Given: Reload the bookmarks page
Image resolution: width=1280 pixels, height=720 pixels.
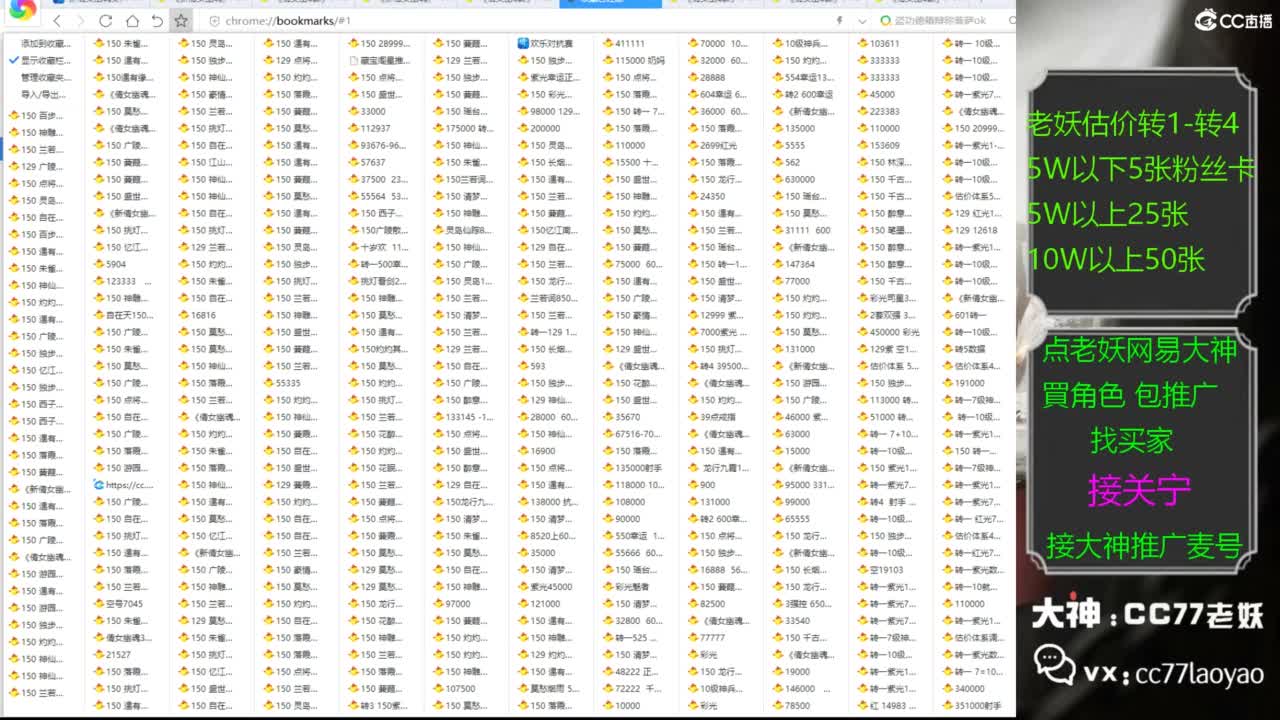Looking at the screenshot, I should coord(106,21).
